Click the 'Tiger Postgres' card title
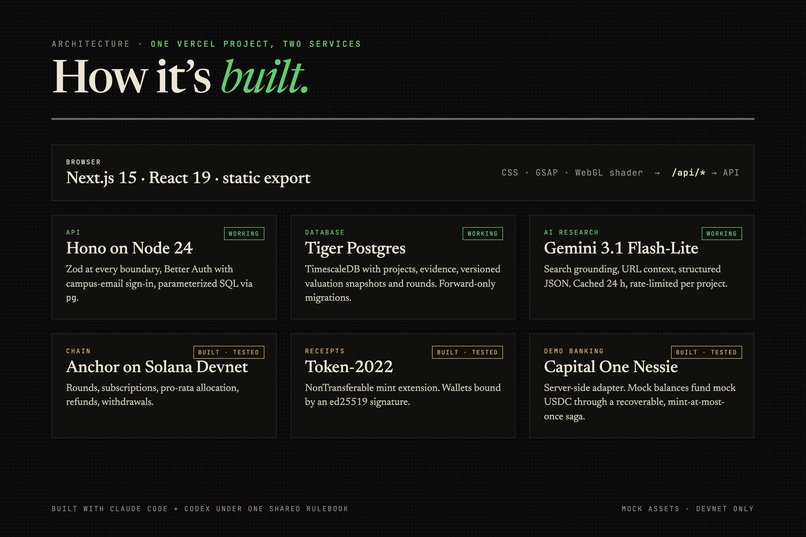Screen dimensions: 806x537 355,248
